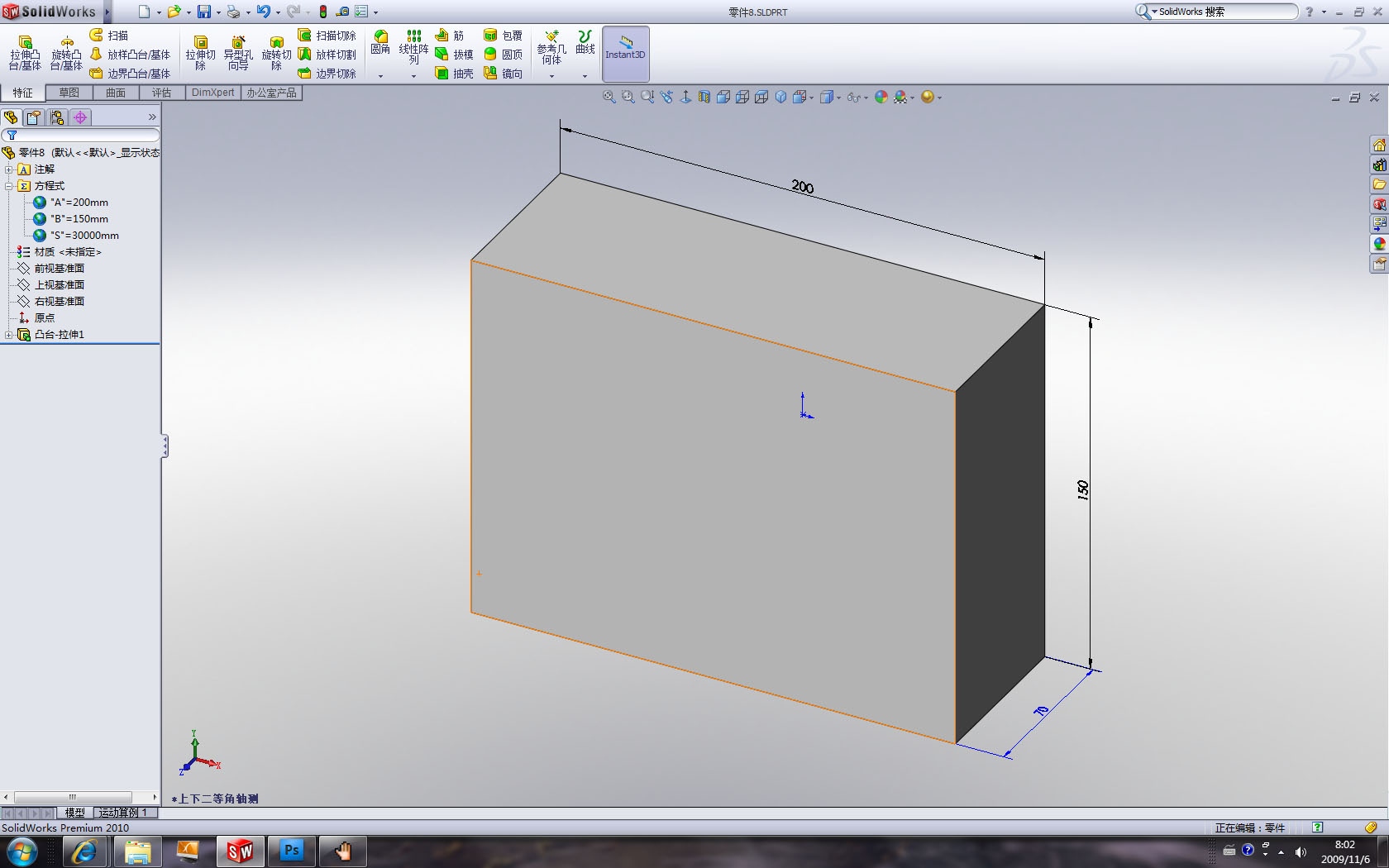Select the 上视基准面 top plane
This screenshot has height=868, width=1389.
(50, 285)
